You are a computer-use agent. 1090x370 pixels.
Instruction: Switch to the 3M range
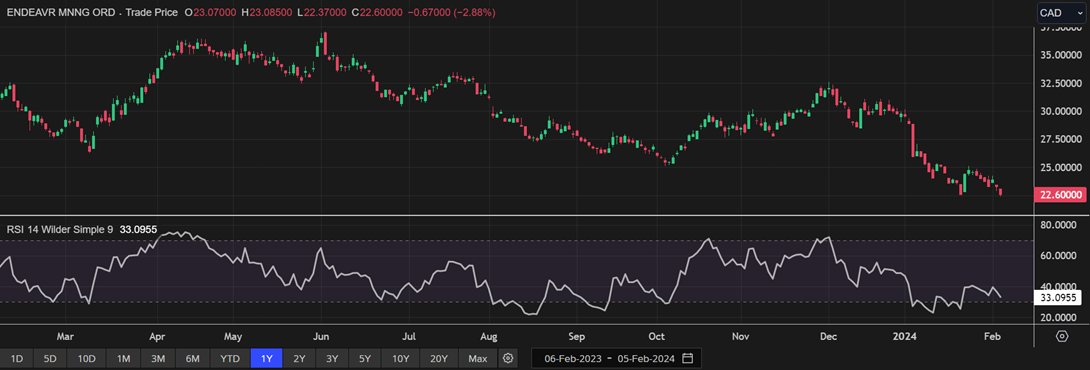[158, 359]
